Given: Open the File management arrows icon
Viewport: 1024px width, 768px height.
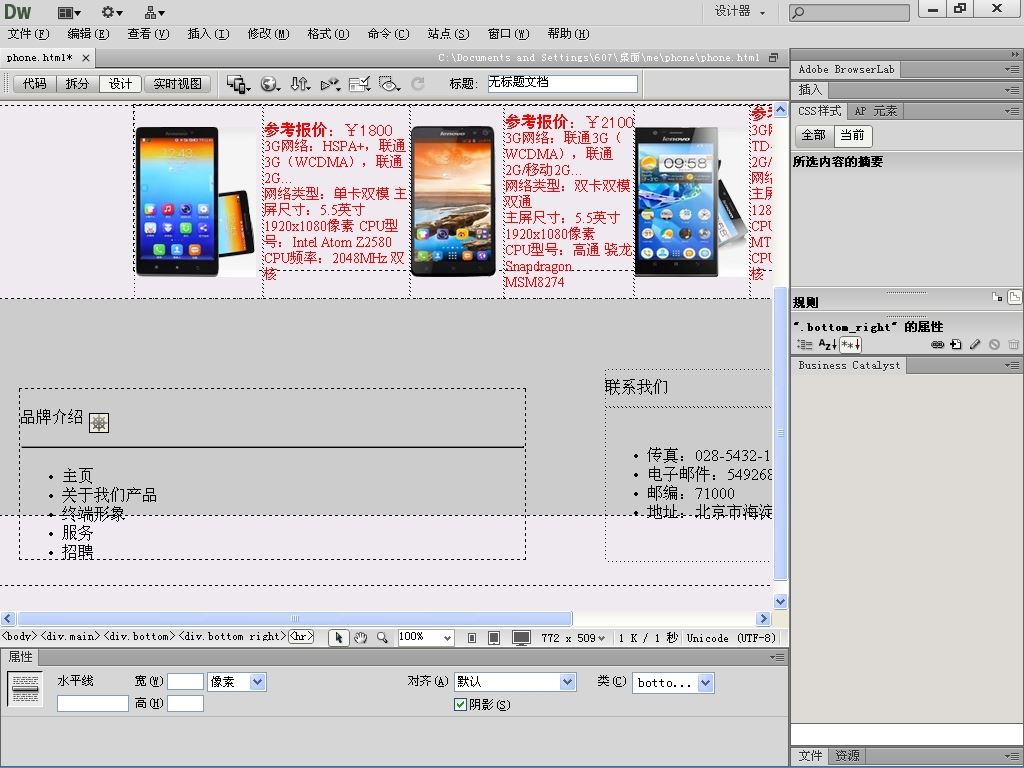Looking at the screenshot, I should pyautogui.click(x=300, y=84).
